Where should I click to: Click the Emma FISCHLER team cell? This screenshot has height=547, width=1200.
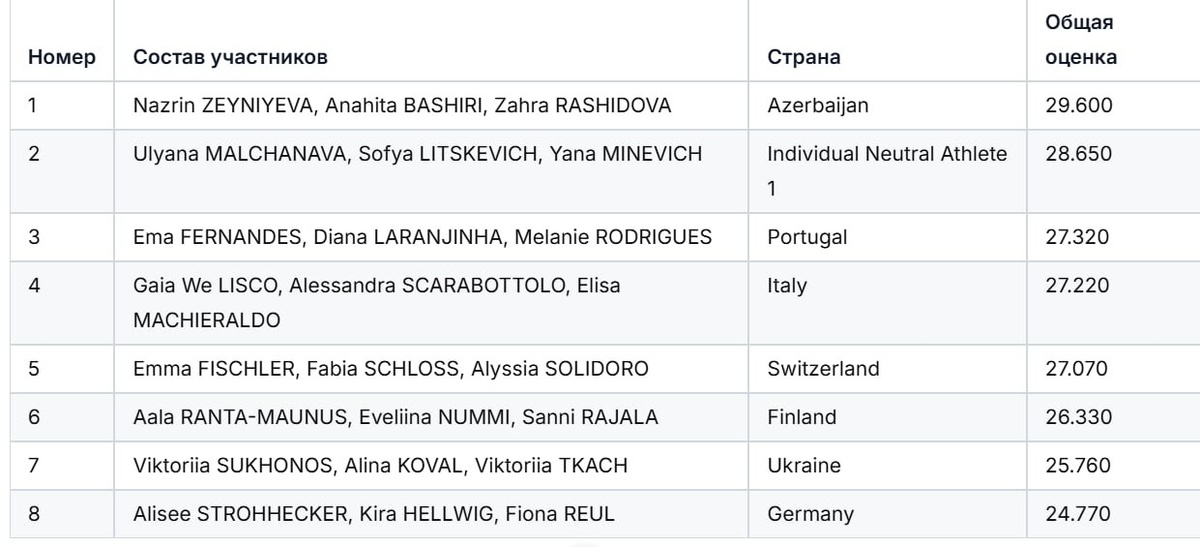point(391,369)
